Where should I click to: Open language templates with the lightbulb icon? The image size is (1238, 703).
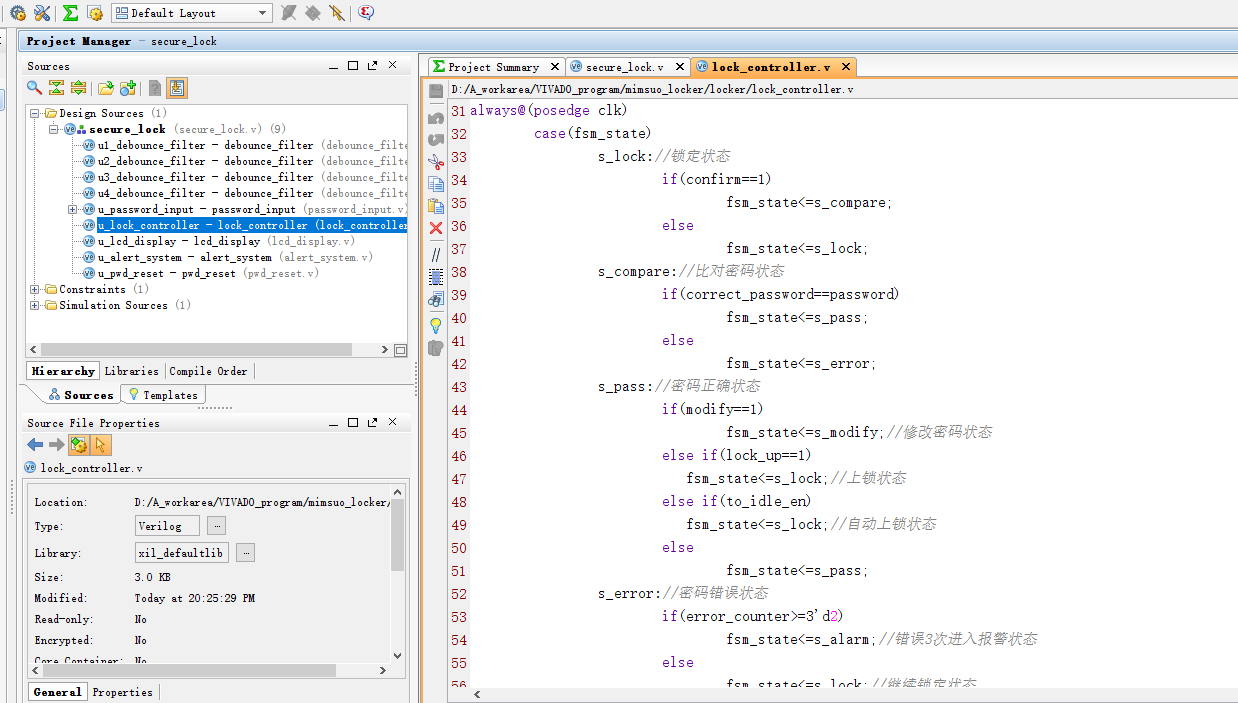coord(436,325)
